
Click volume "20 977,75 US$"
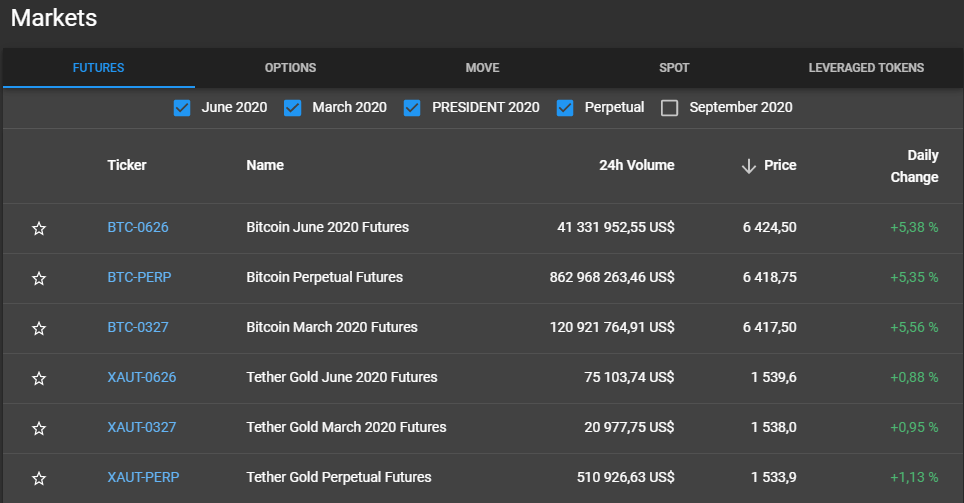630,427
